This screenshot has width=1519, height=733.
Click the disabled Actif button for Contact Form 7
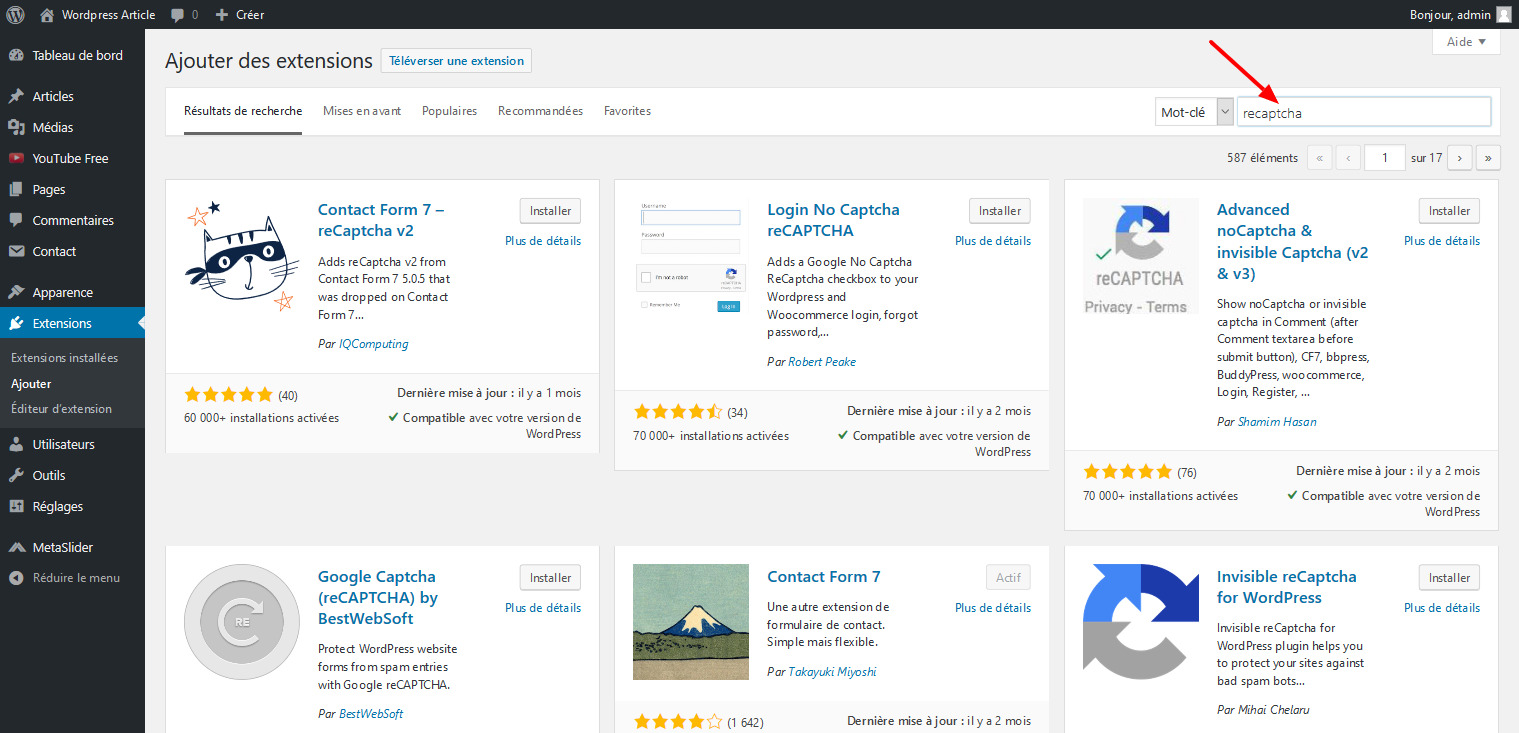pos(1008,577)
